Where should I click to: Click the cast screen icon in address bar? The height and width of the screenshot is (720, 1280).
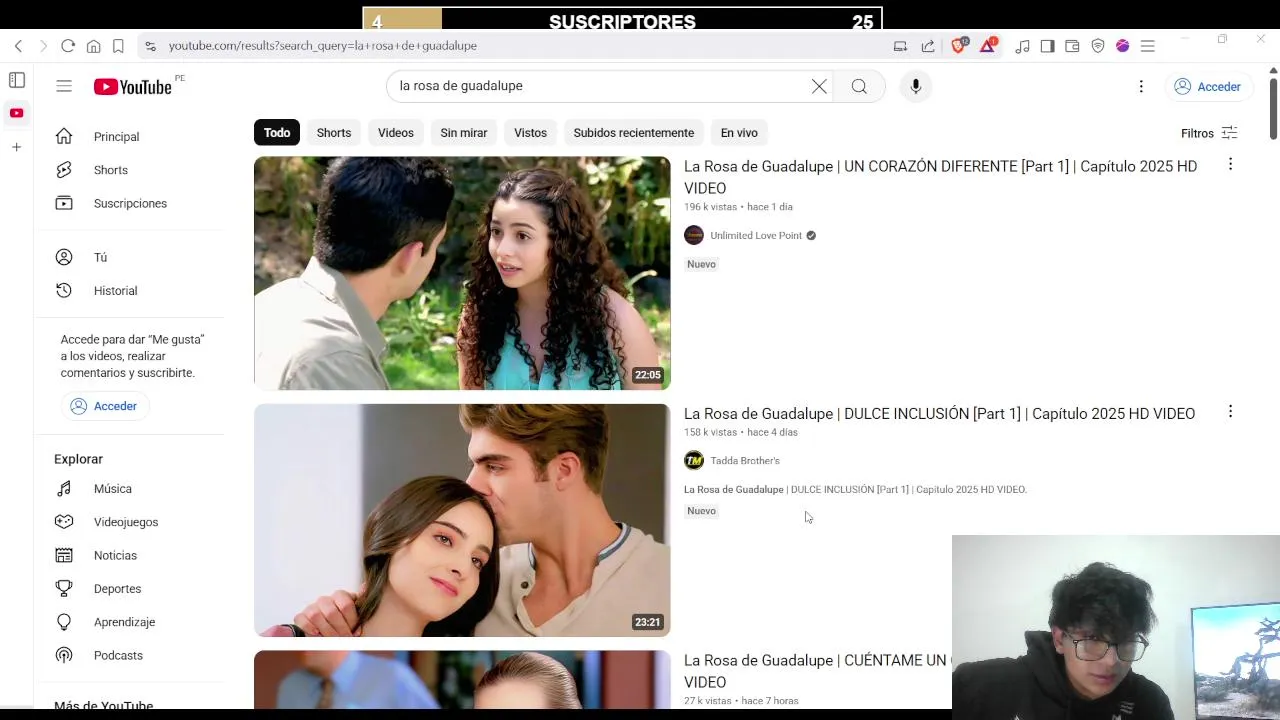click(900, 46)
